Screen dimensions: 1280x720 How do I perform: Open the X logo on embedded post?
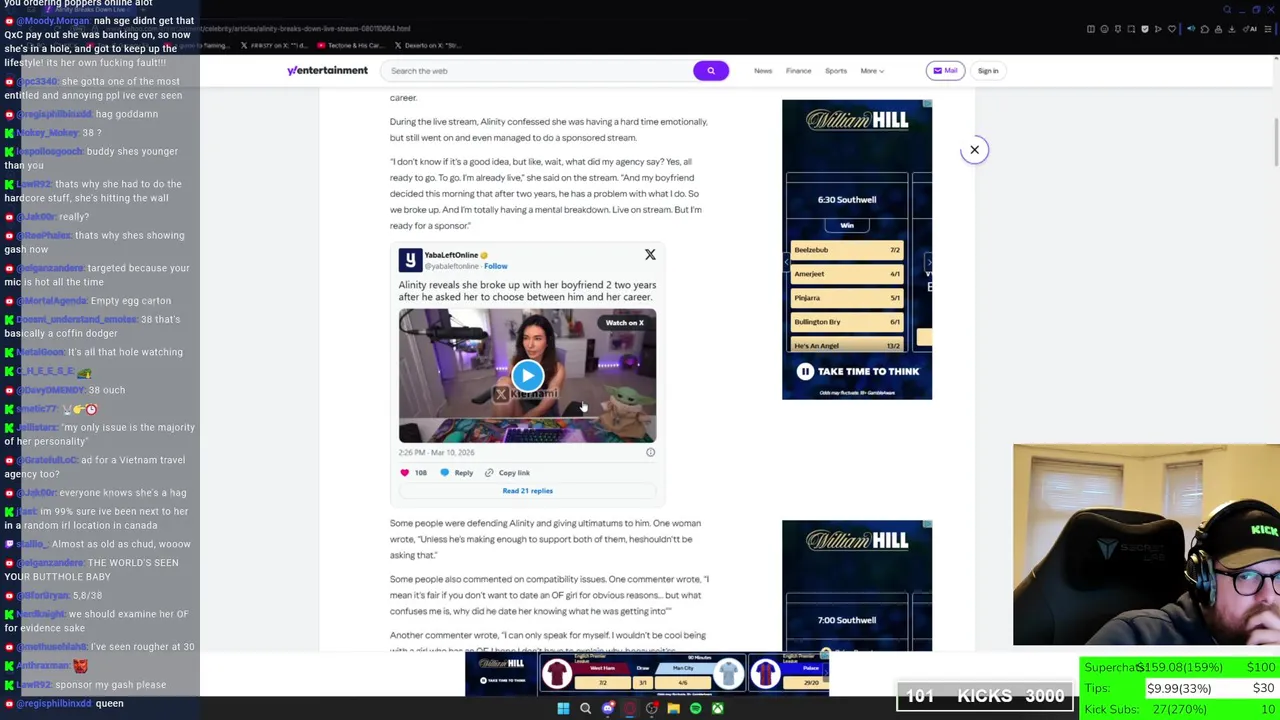pos(650,255)
